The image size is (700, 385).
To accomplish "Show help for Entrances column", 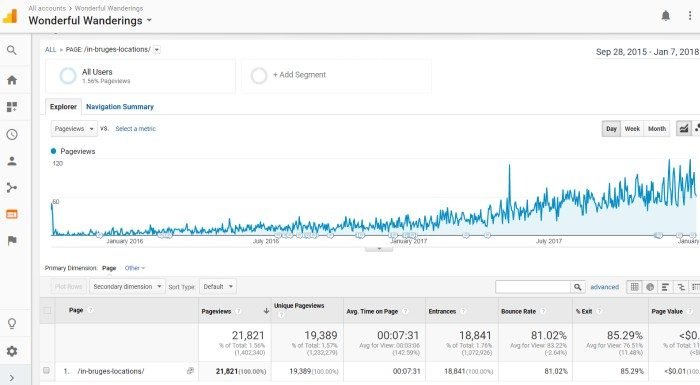I will [463, 311].
